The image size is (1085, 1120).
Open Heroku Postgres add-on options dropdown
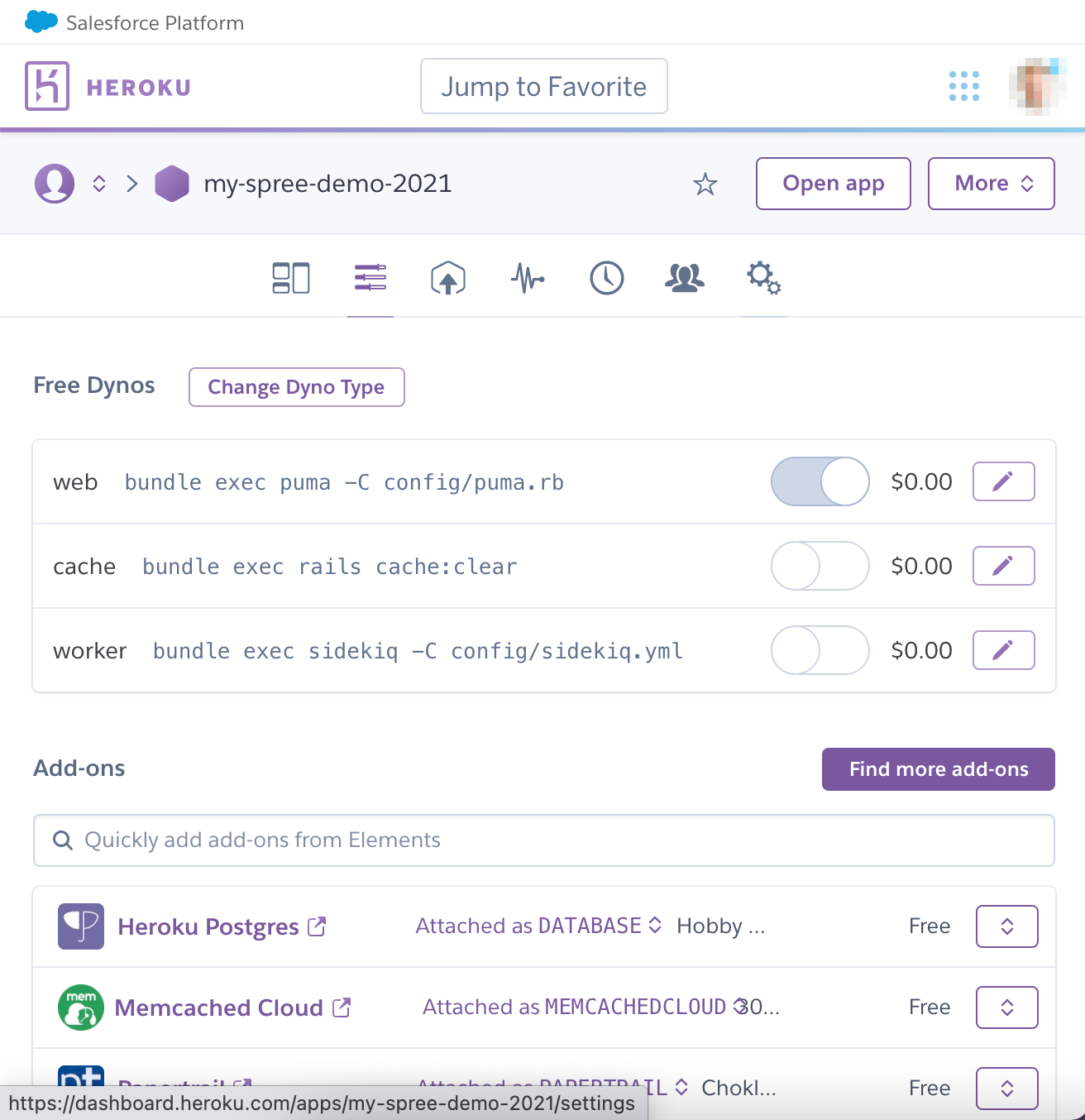click(x=1007, y=926)
